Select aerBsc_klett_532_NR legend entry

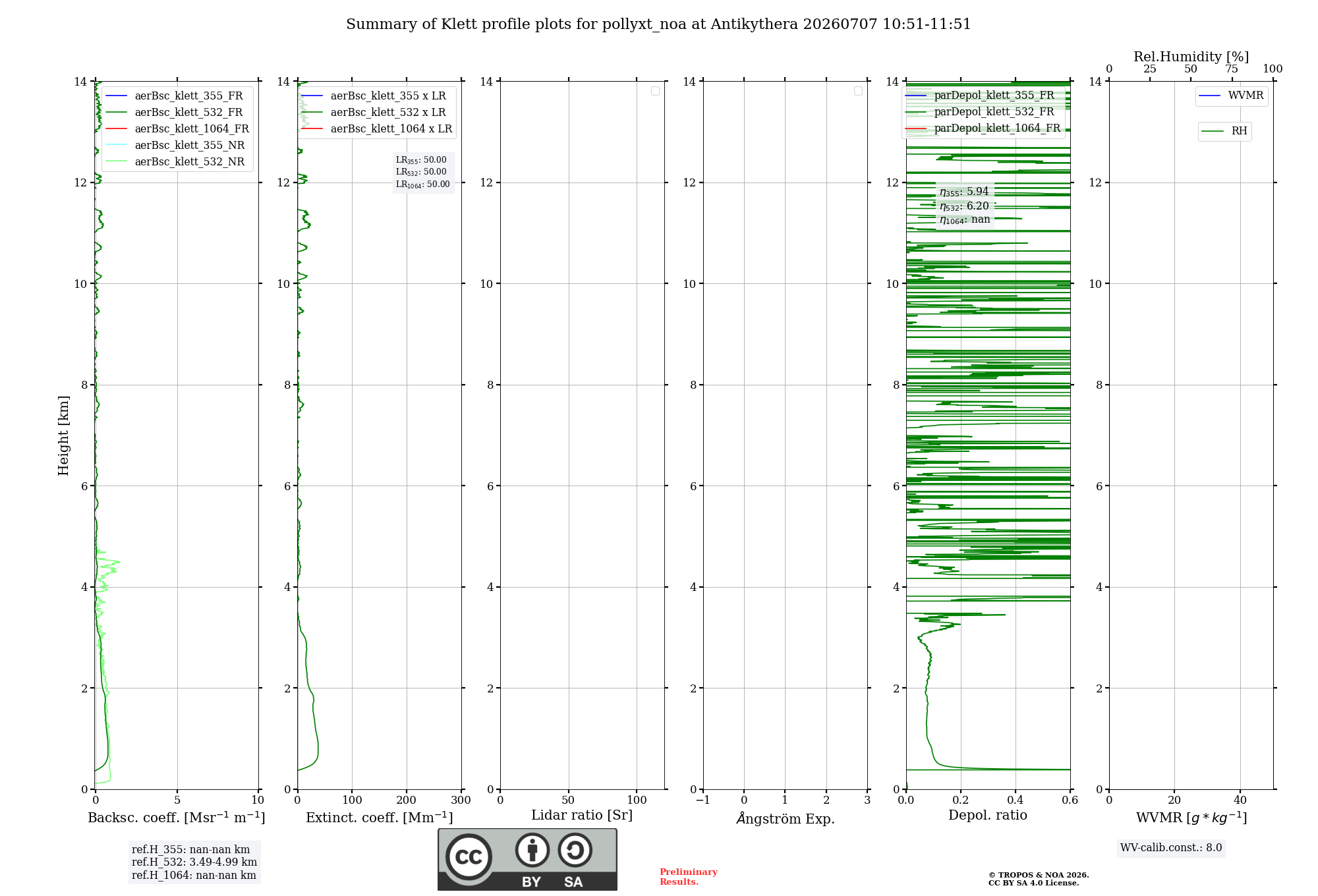click(x=175, y=162)
